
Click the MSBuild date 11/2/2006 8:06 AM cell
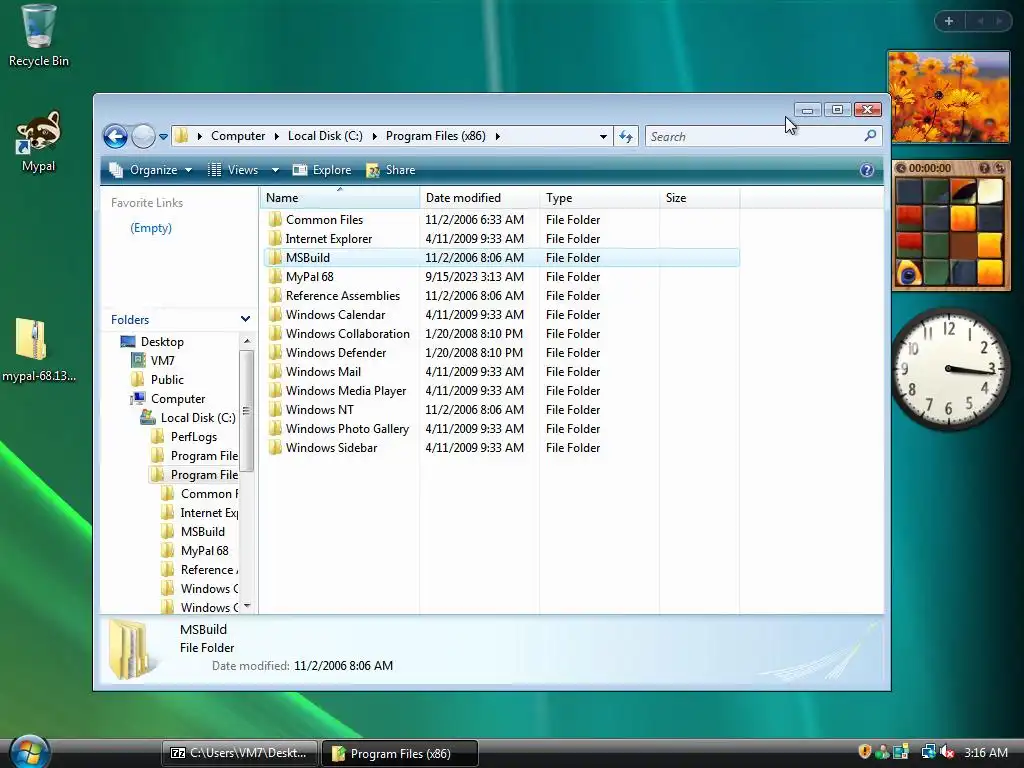[x=474, y=258]
